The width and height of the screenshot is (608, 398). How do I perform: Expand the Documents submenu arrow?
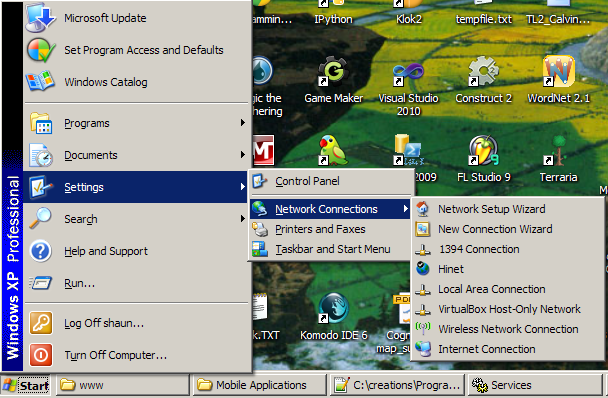coord(243,155)
